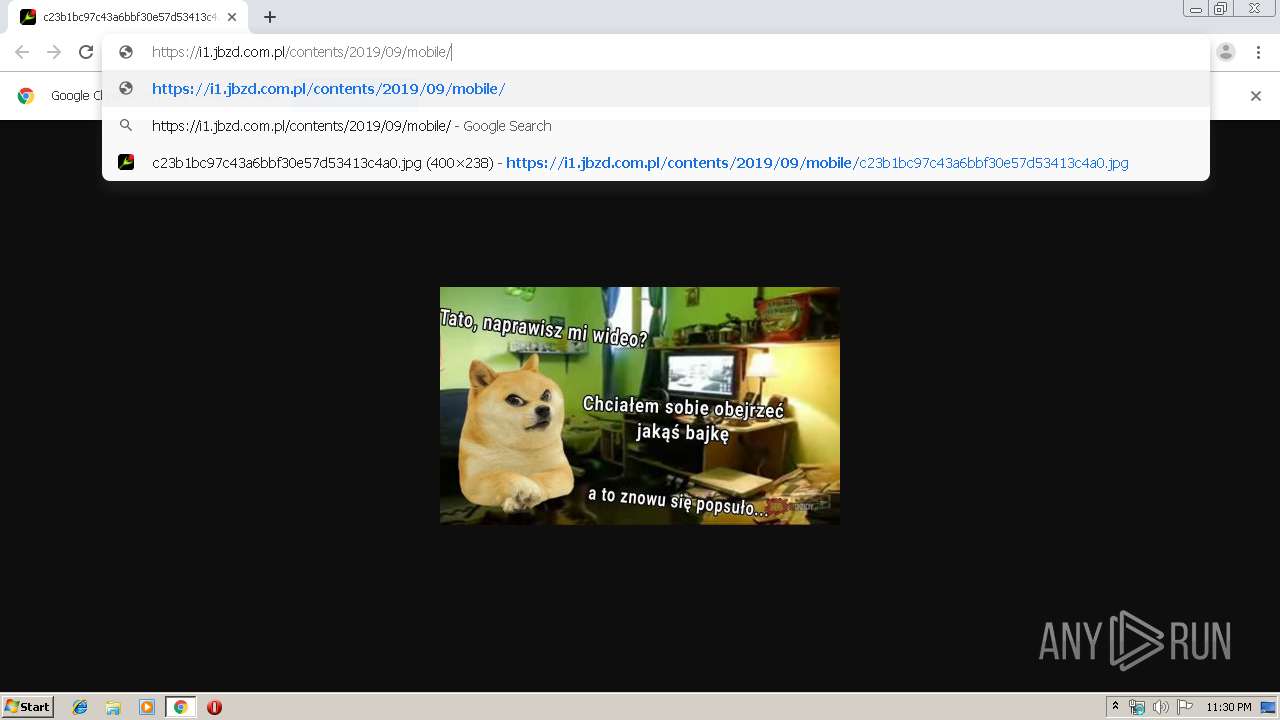This screenshot has height=720, width=1280.
Task: Choose the first URL suggestion i1.jbzd.com.pl/contents/2019/09/mobile/
Action: coord(656,89)
